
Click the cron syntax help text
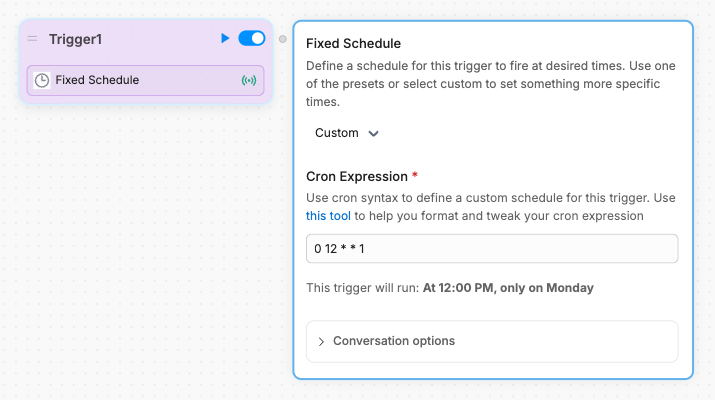tap(490, 198)
